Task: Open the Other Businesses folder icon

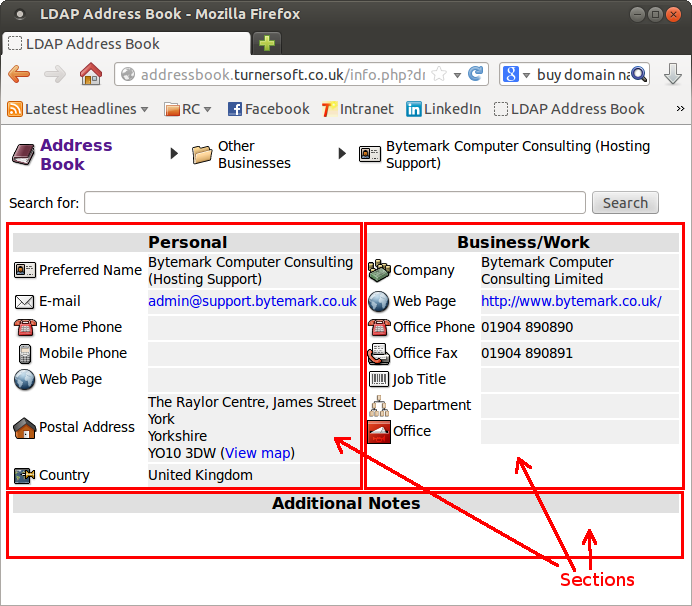Action: click(202, 154)
